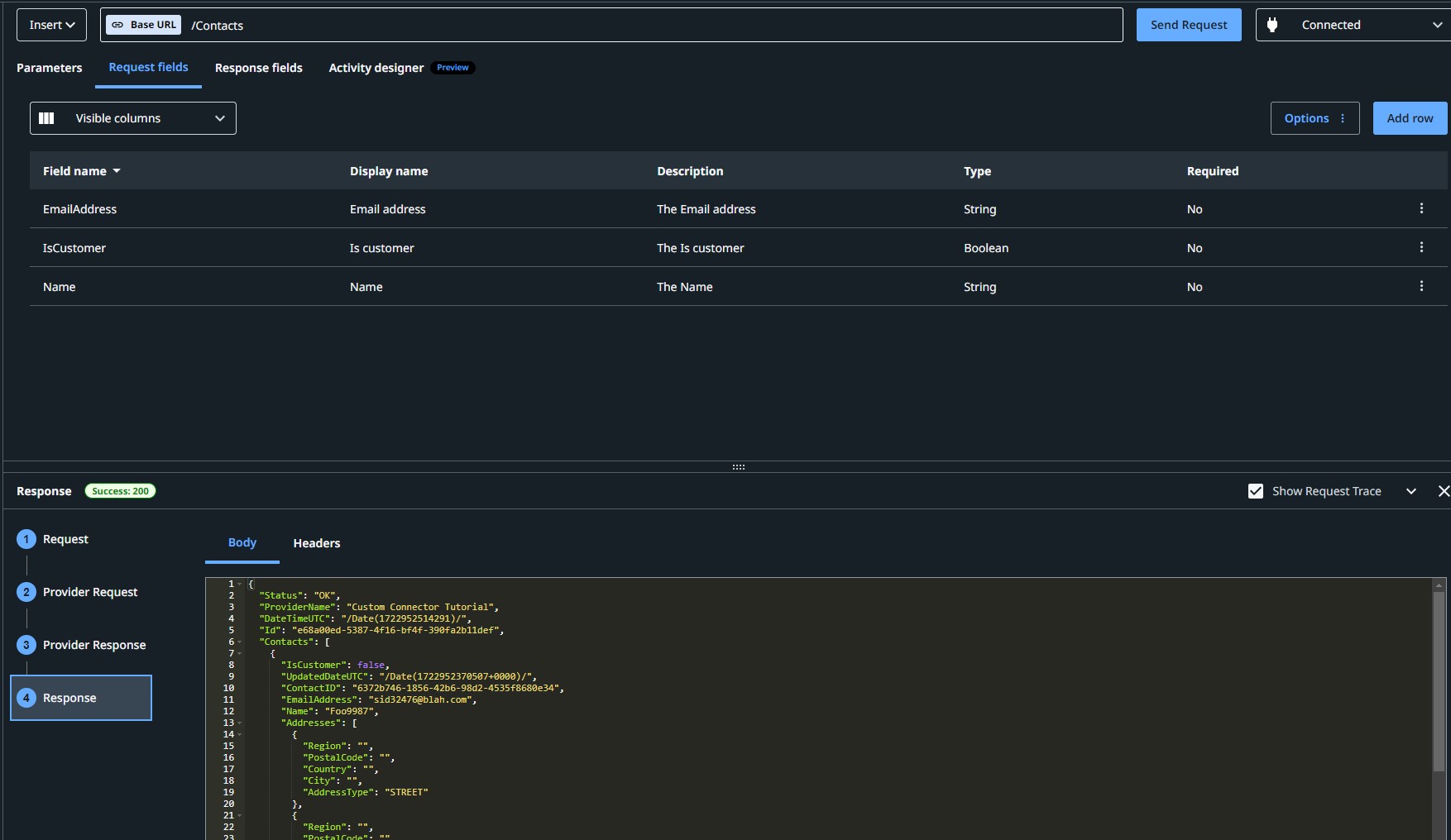Screen dimensions: 1451x840
Task: Send the request
Action: pyautogui.click(x=1189, y=25)
